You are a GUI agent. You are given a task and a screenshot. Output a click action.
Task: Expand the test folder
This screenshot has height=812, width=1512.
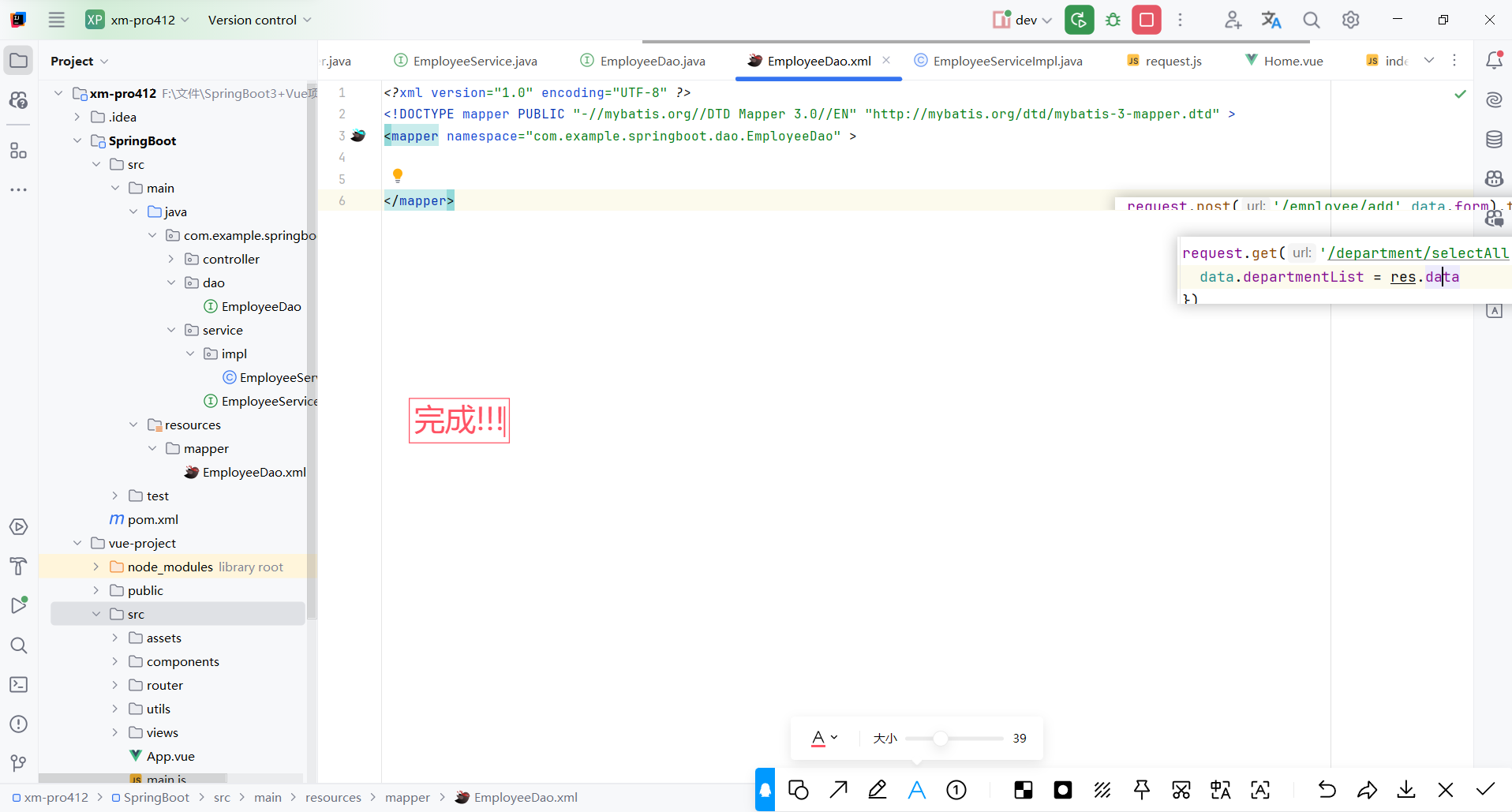tap(114, 496)
